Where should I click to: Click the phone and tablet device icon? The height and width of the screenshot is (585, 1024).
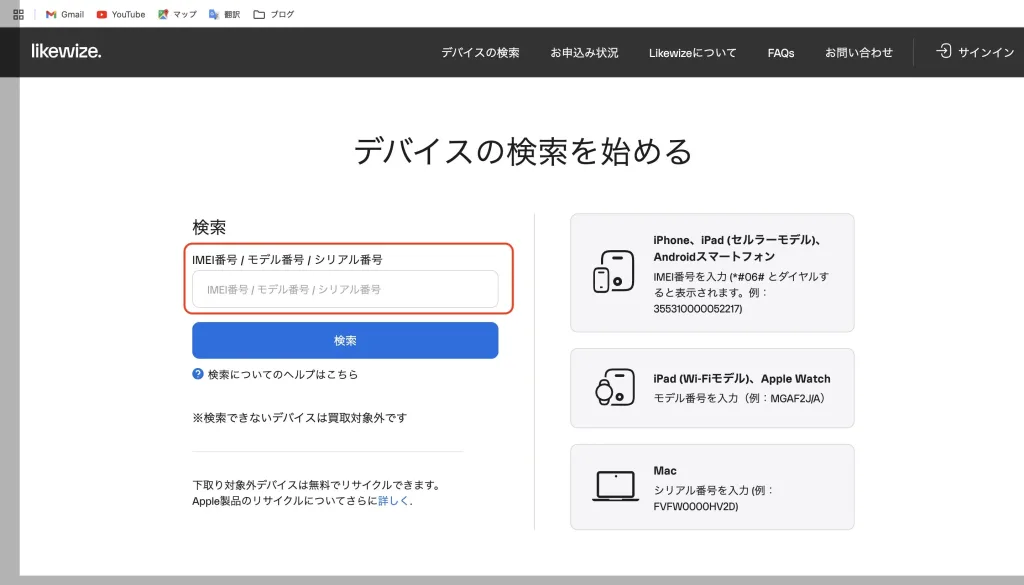[x=614, y=272]
